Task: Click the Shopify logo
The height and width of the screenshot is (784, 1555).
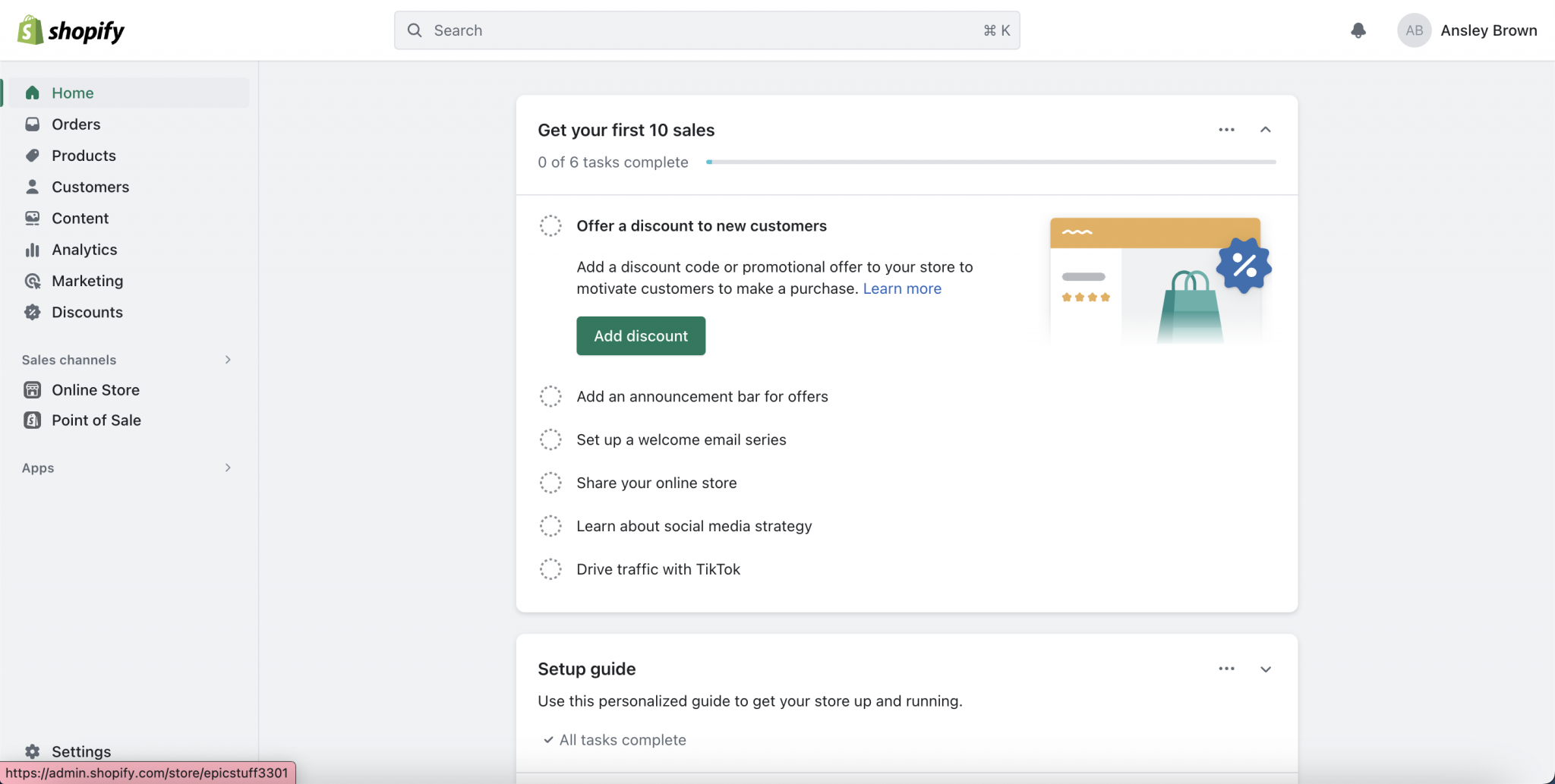Action: coord(71,30)
